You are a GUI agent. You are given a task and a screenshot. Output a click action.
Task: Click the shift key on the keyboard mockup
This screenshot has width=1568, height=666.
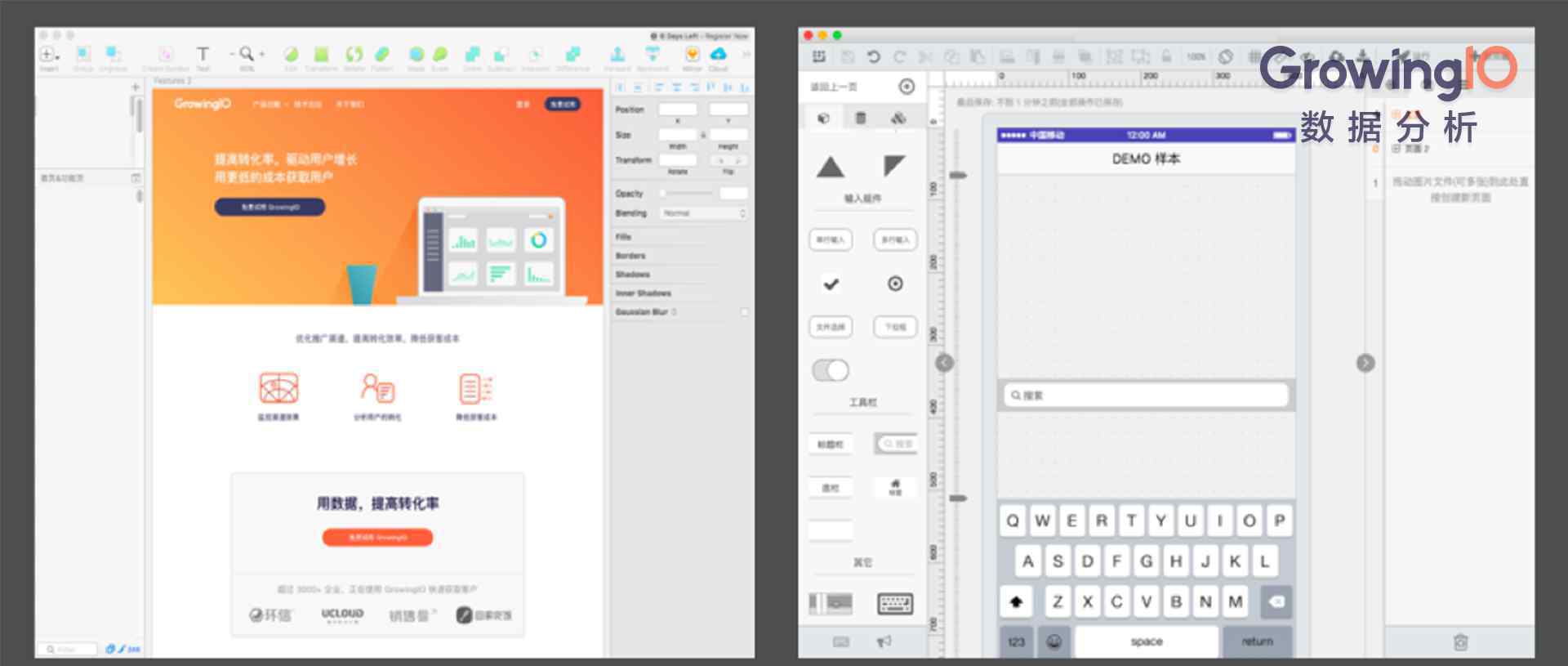(1016, 601)
